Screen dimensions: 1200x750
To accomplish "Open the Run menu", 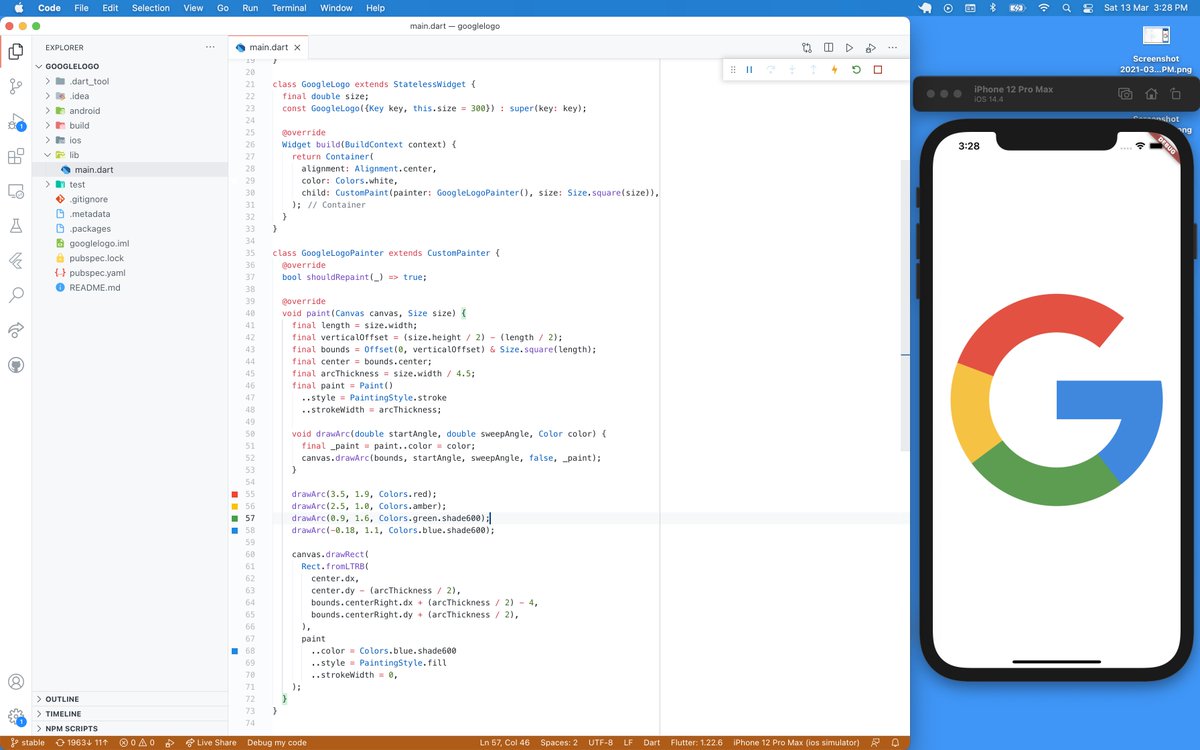I will pyautogui.click(x=250, y=8).
